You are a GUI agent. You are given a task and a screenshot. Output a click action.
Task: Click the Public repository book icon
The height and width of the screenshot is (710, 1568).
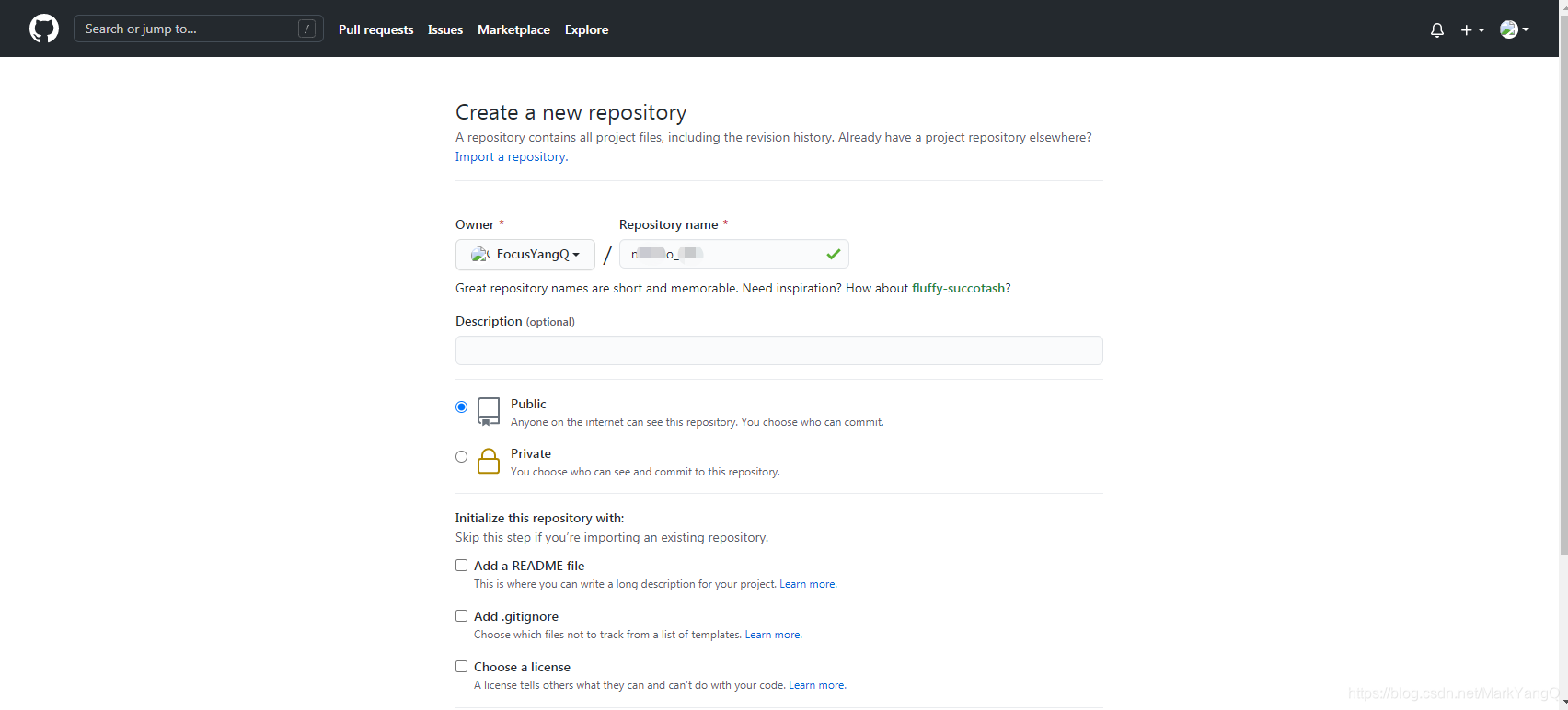489,411
